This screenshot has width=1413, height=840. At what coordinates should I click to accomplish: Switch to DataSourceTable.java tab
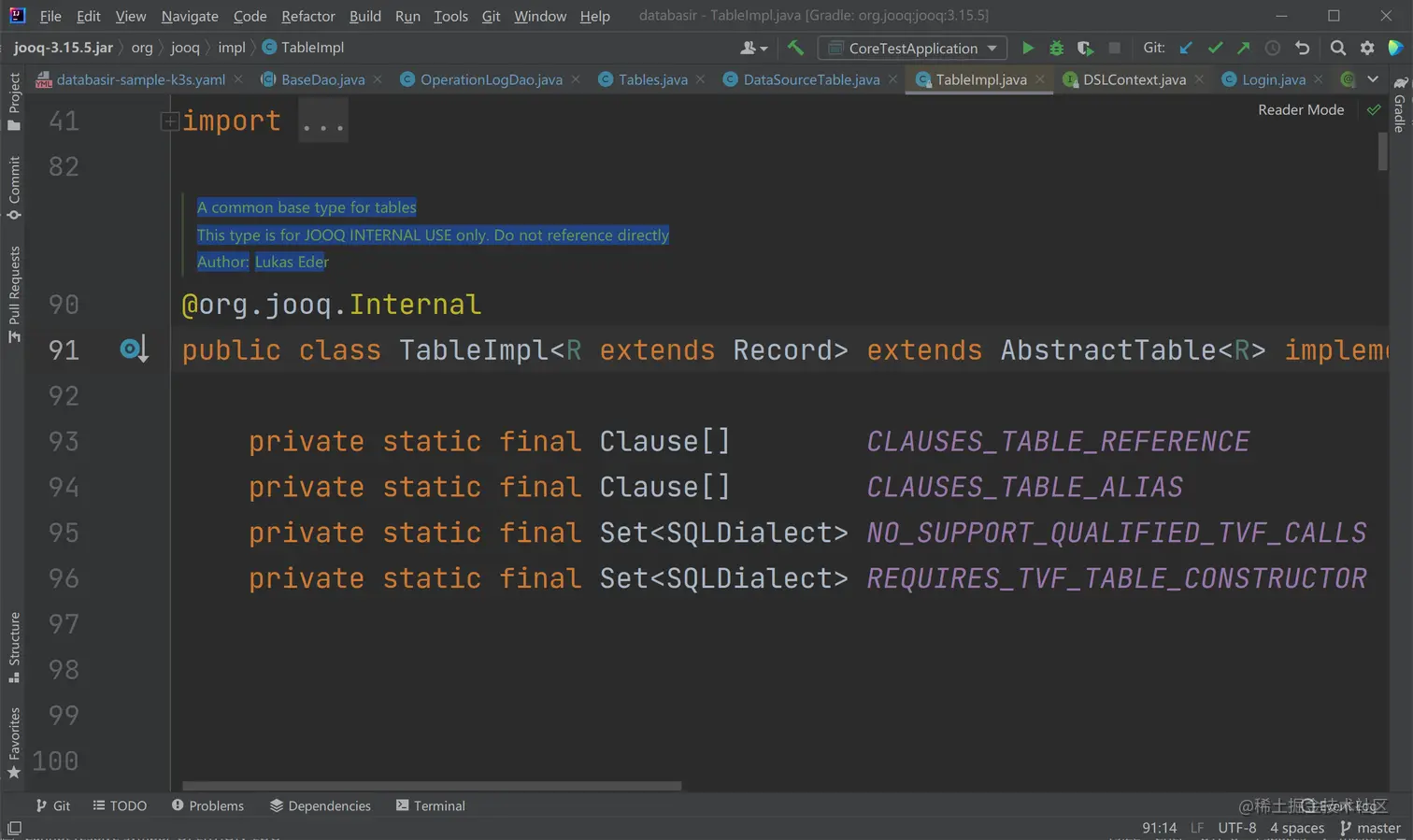(811, 79)
